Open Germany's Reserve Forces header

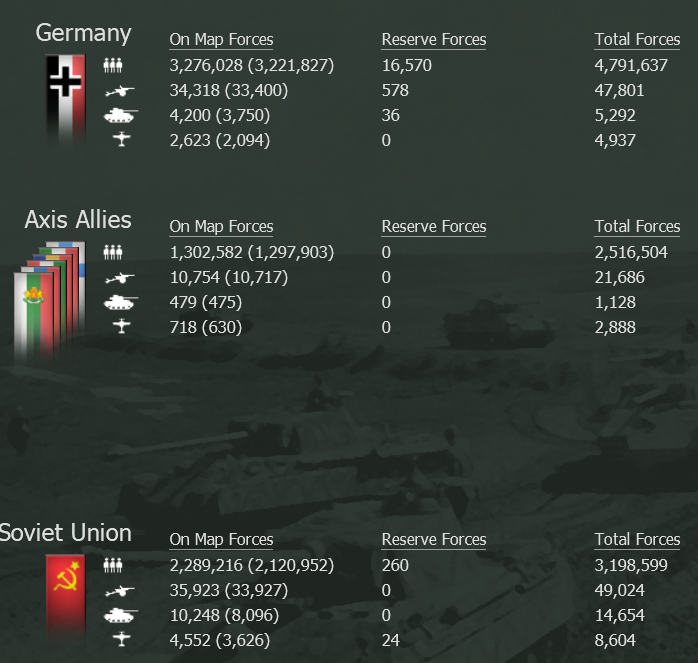[x=434, y=40]
